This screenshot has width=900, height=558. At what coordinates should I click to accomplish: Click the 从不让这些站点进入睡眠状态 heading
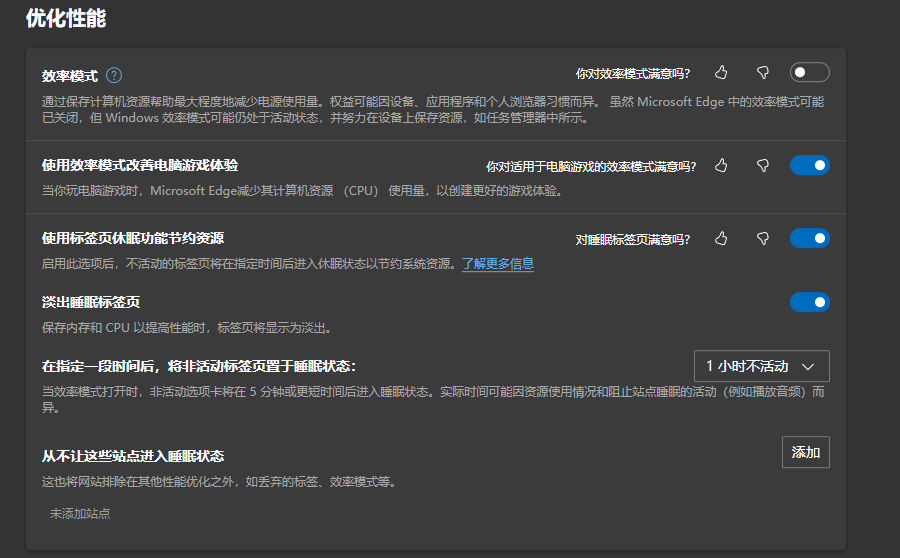[133, 456]
